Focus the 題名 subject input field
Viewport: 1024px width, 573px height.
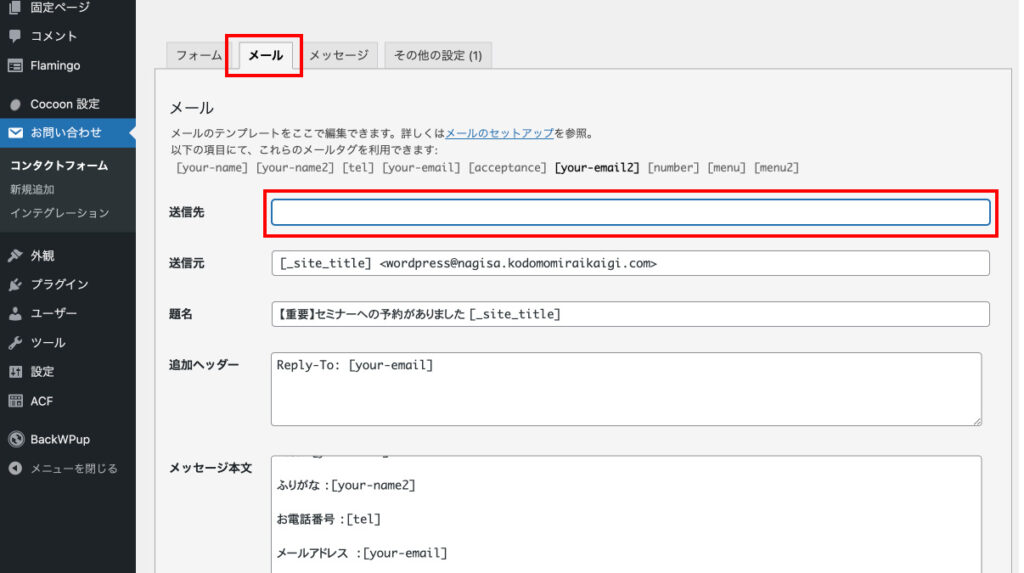click(x=630, y=314)
